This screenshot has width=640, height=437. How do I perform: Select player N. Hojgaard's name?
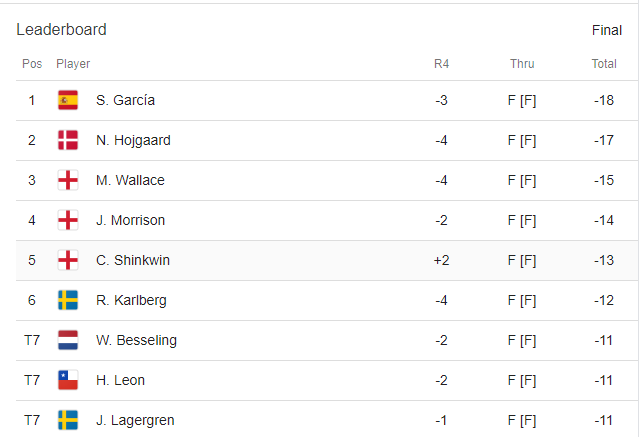coord(133,140)
